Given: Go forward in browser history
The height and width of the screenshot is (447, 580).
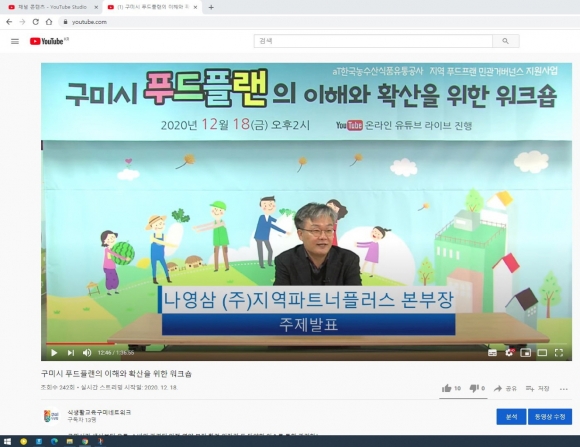Looking at the screenshot, I should click(22, 22).
